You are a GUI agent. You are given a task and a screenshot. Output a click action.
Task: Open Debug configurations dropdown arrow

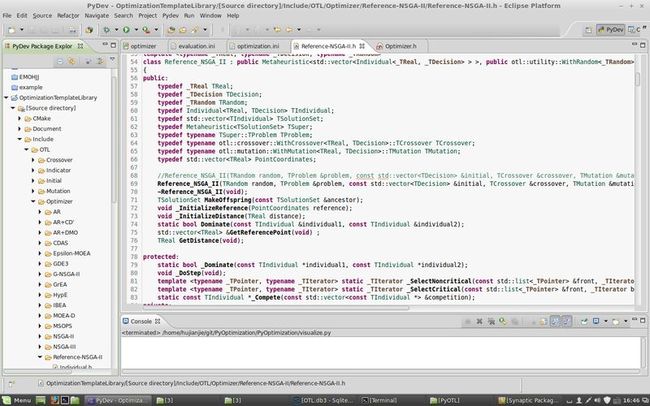[116, 30]
